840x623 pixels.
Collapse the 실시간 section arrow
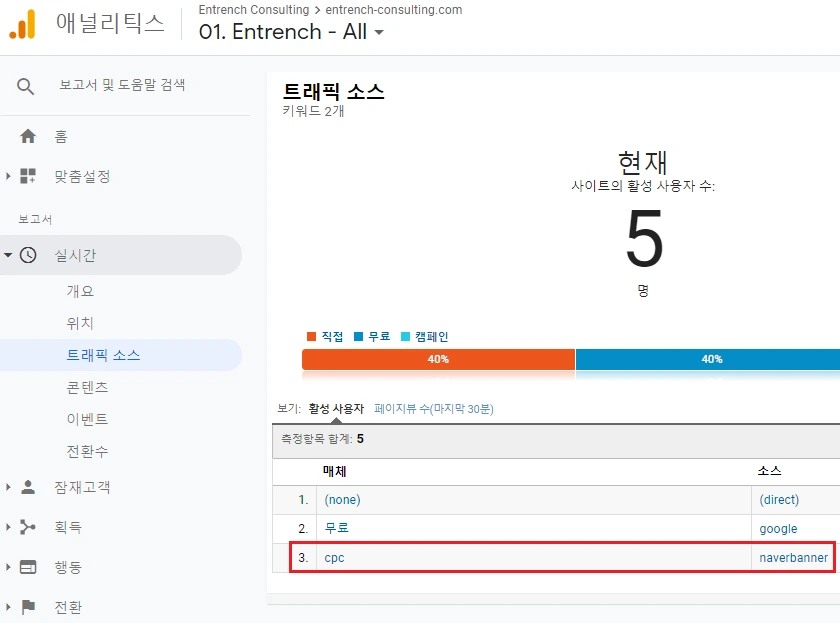pos(9,255)
